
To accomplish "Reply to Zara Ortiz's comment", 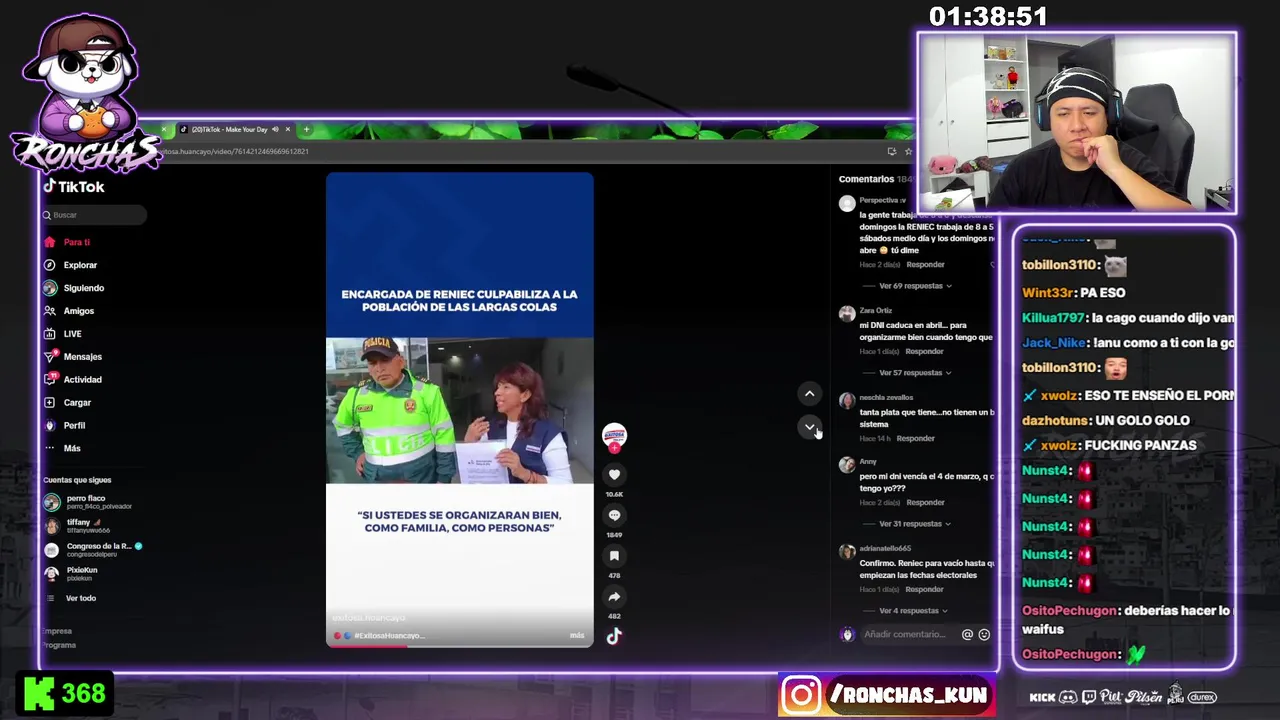I will (925, 352).
